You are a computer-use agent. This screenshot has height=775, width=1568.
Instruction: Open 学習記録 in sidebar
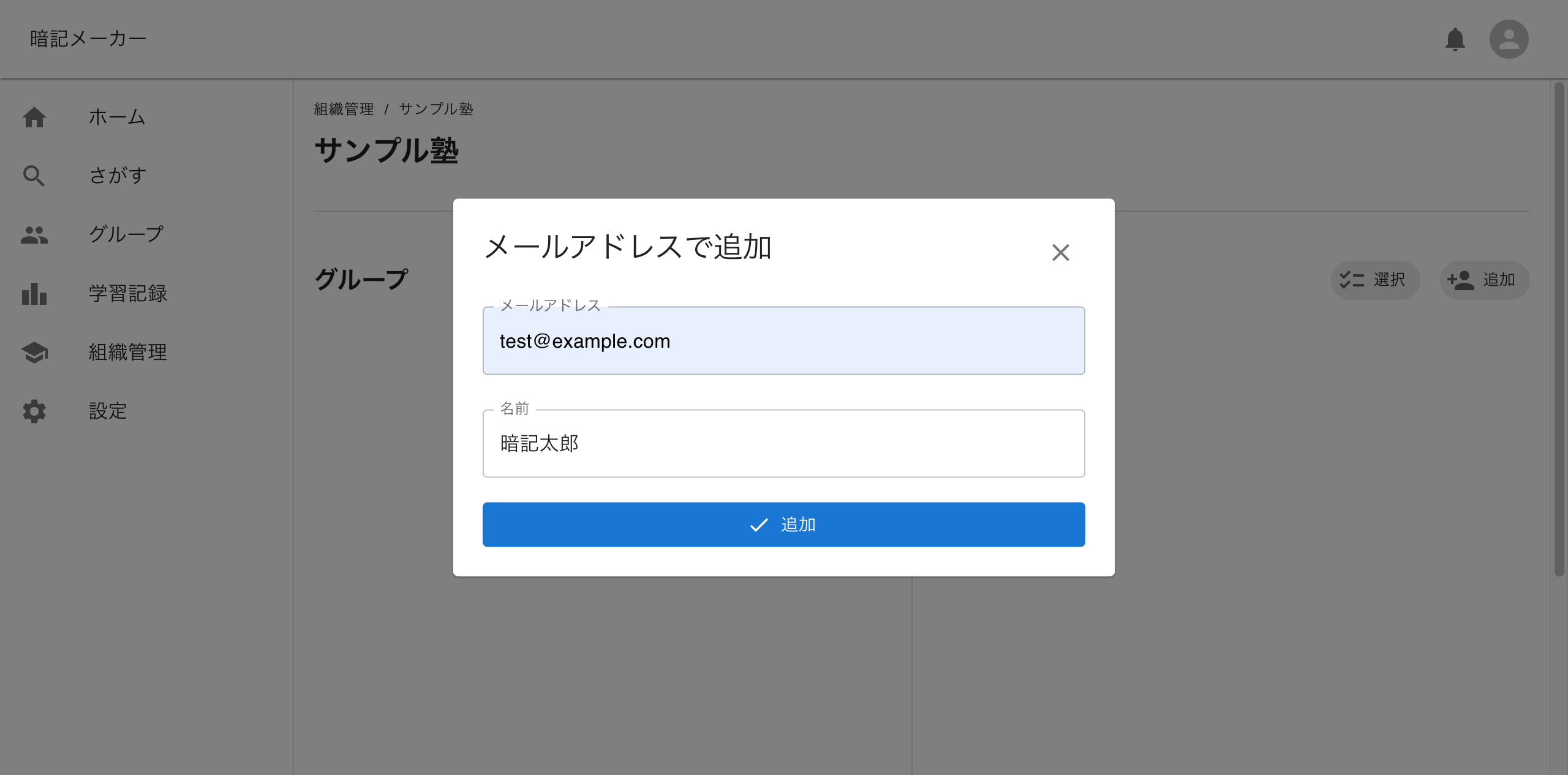[147, 293]
